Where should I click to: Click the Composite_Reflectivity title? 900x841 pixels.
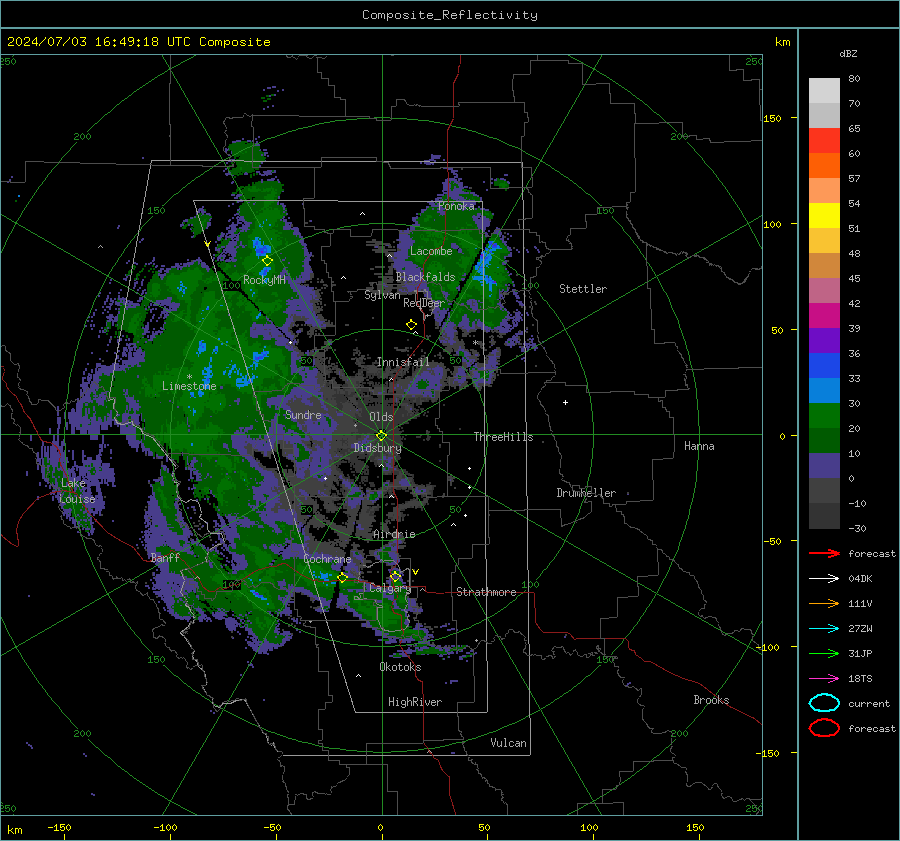(449, 15)
